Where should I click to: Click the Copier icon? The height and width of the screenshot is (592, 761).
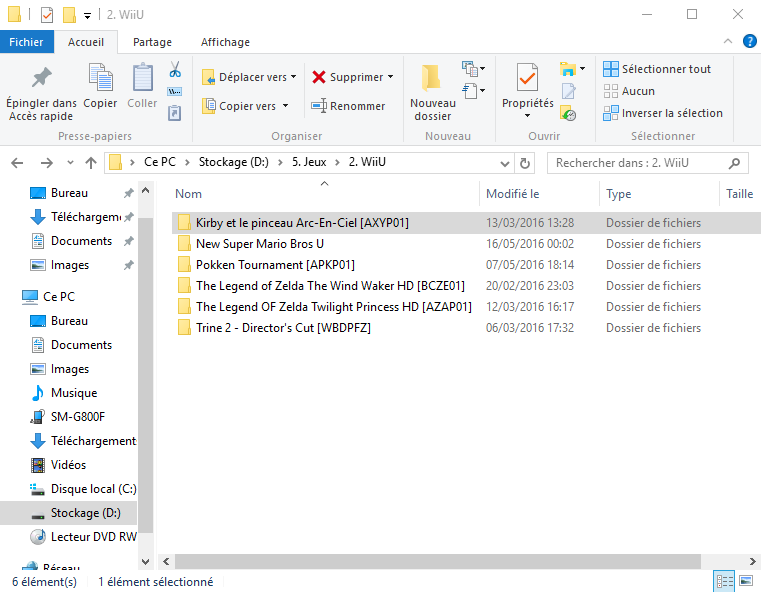point(100,86)
